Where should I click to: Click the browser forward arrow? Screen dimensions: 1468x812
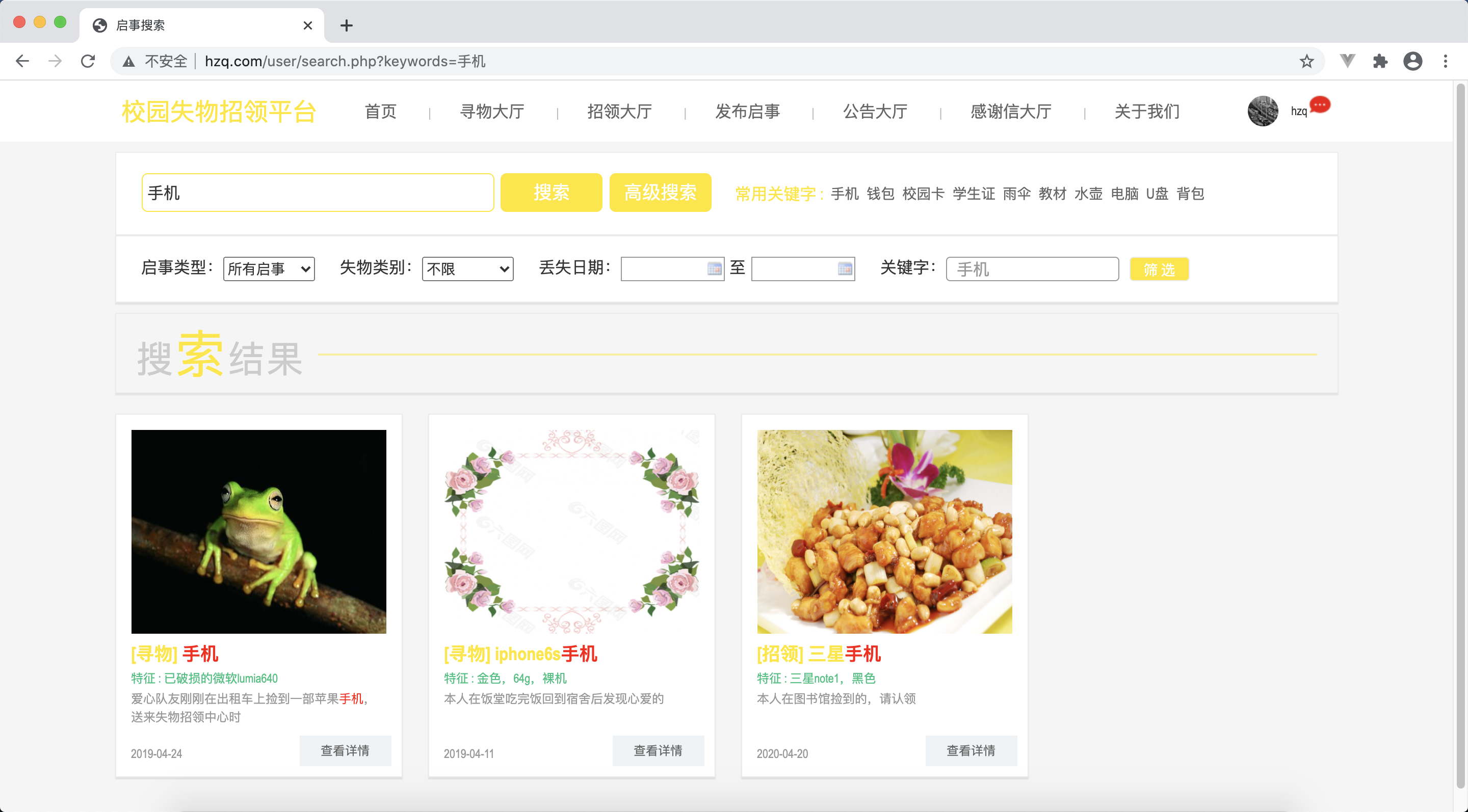coord(55,61)
